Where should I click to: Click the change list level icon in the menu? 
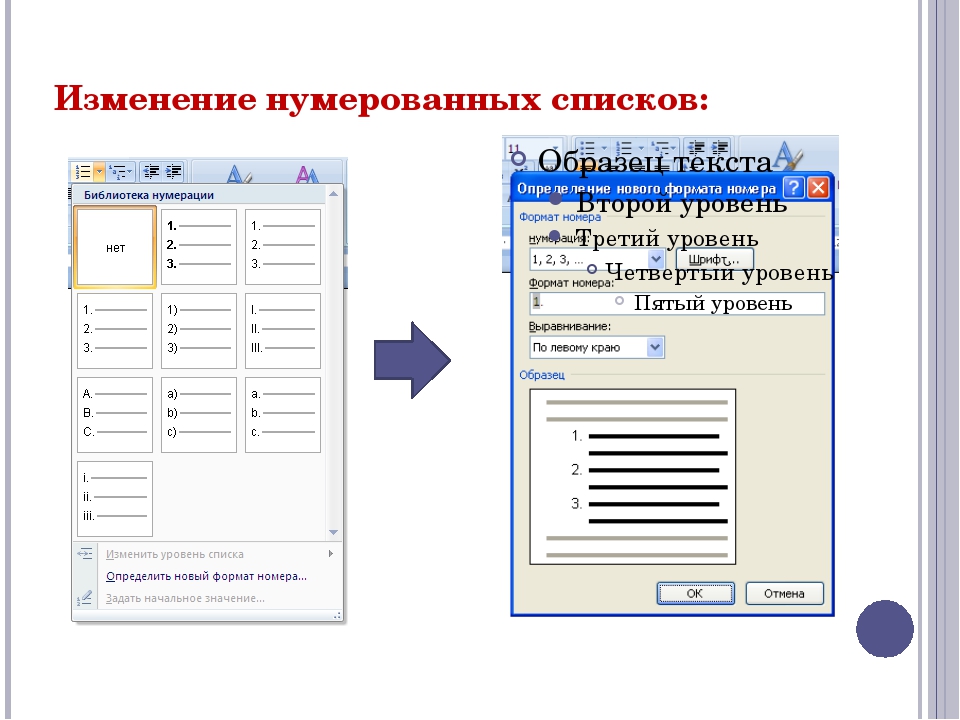coord(85,553)
